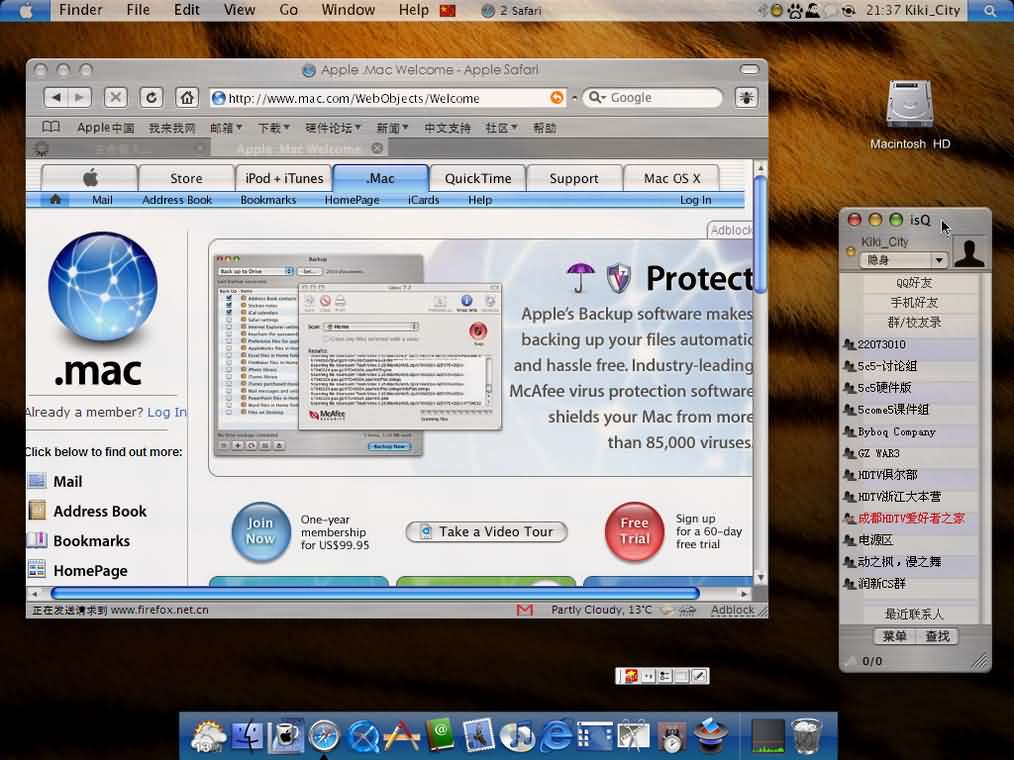
Task: Switch to the iPod + iTunes tab
Action: (x=284, y=178)
